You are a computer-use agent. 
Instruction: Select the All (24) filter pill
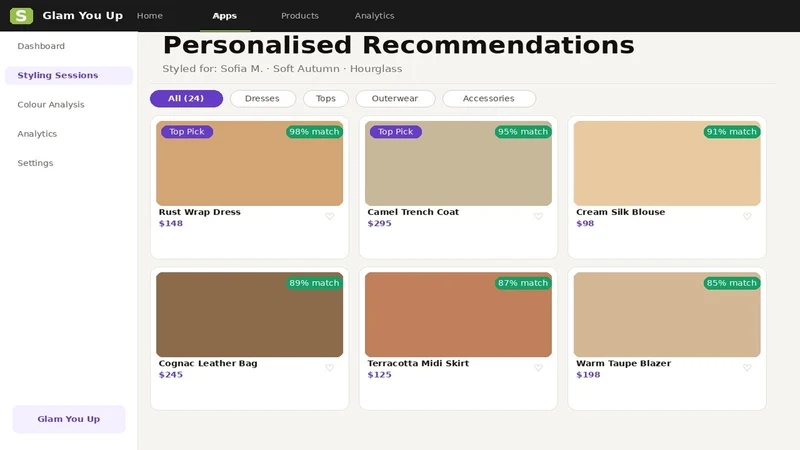tap(186, 98)
